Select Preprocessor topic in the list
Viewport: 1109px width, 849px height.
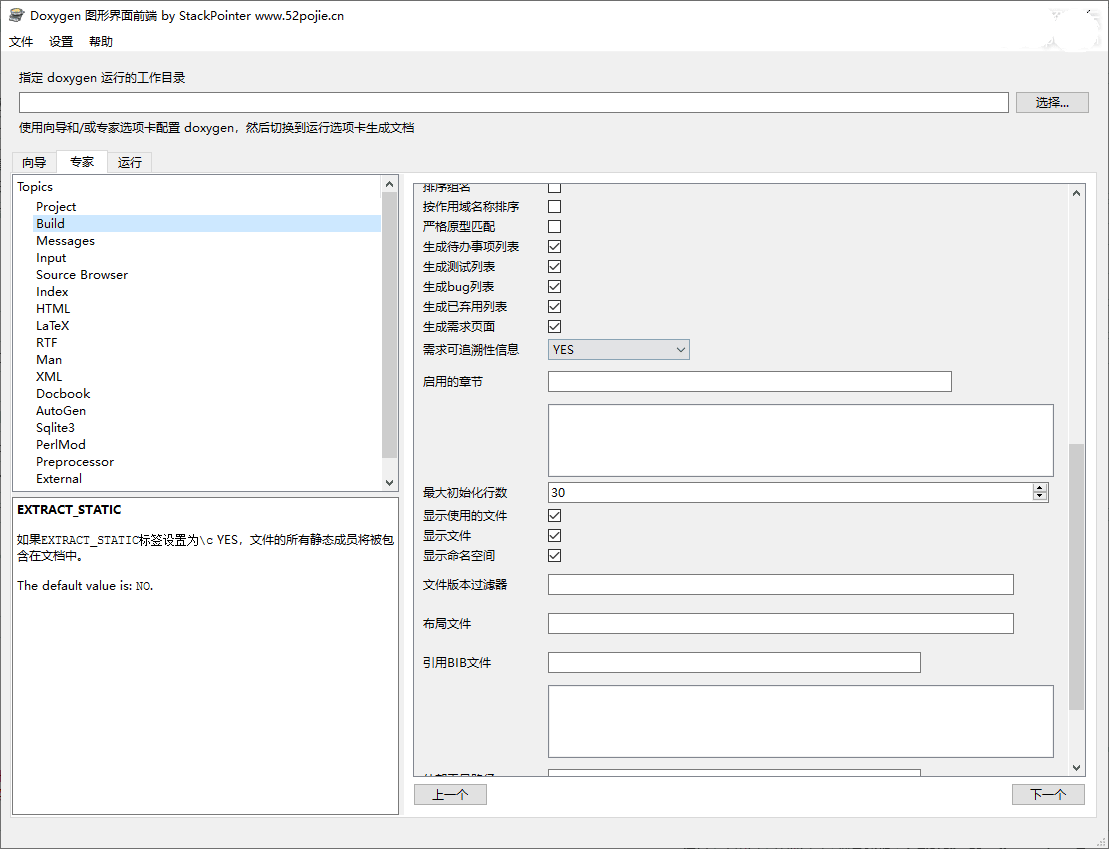[x=75, y=462]
